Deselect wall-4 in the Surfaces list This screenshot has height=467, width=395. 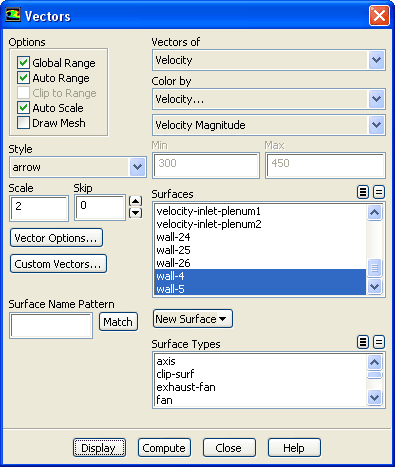(x=260, y=276)
